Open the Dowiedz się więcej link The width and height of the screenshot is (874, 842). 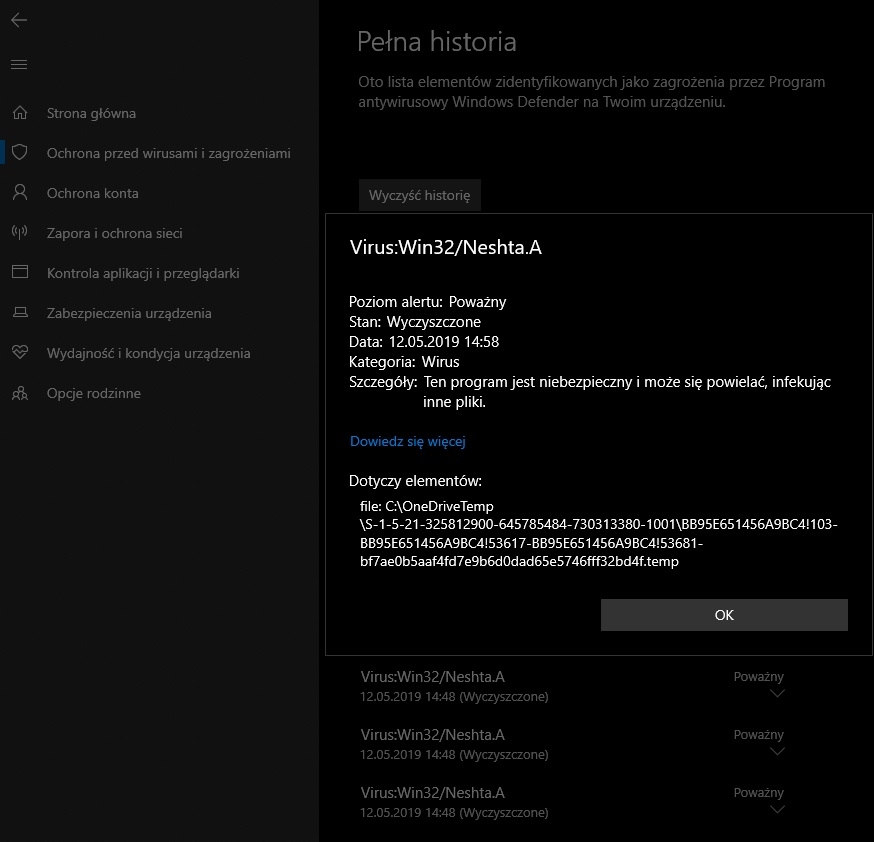pyautogui.click(x=407, y=442)
